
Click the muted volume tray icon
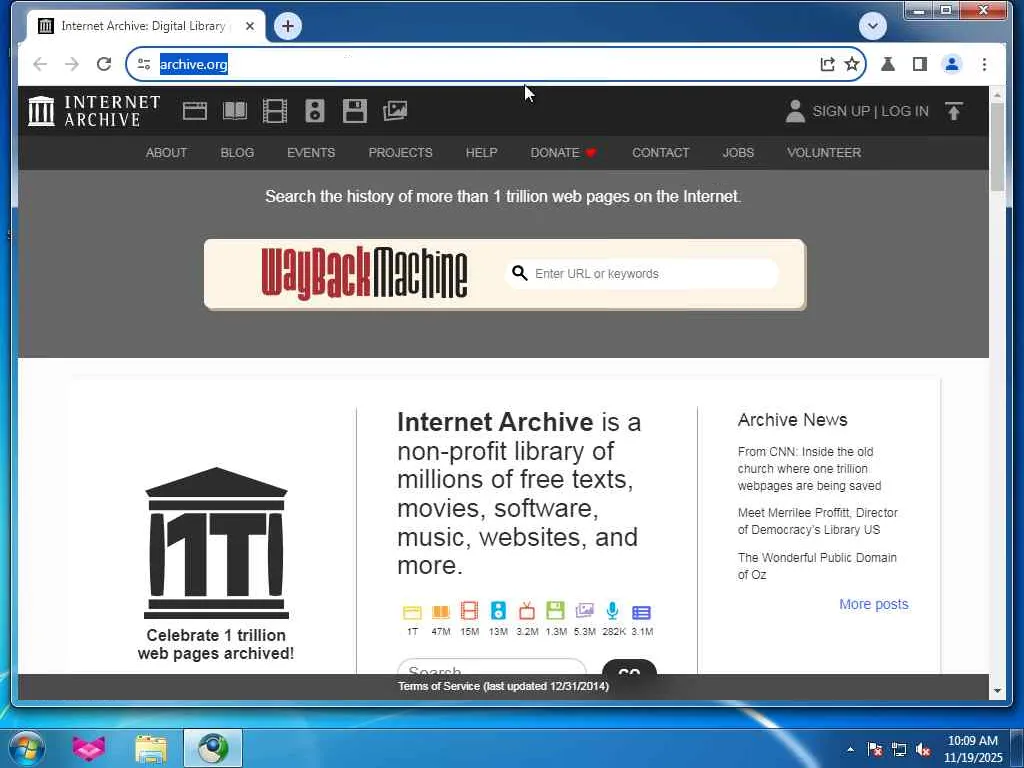coord(923,749)
